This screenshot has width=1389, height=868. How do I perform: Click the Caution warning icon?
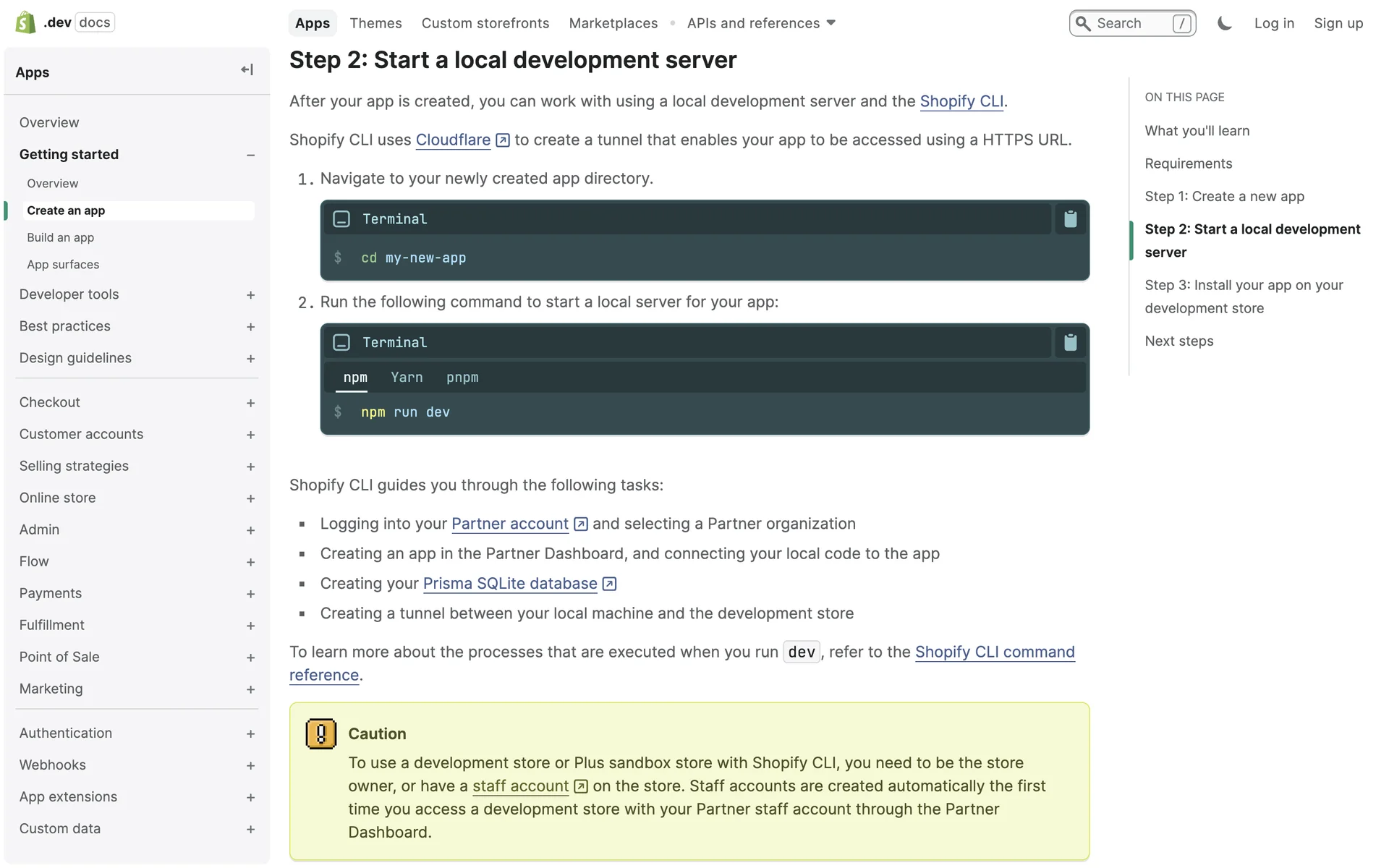[x=320, y=733]
